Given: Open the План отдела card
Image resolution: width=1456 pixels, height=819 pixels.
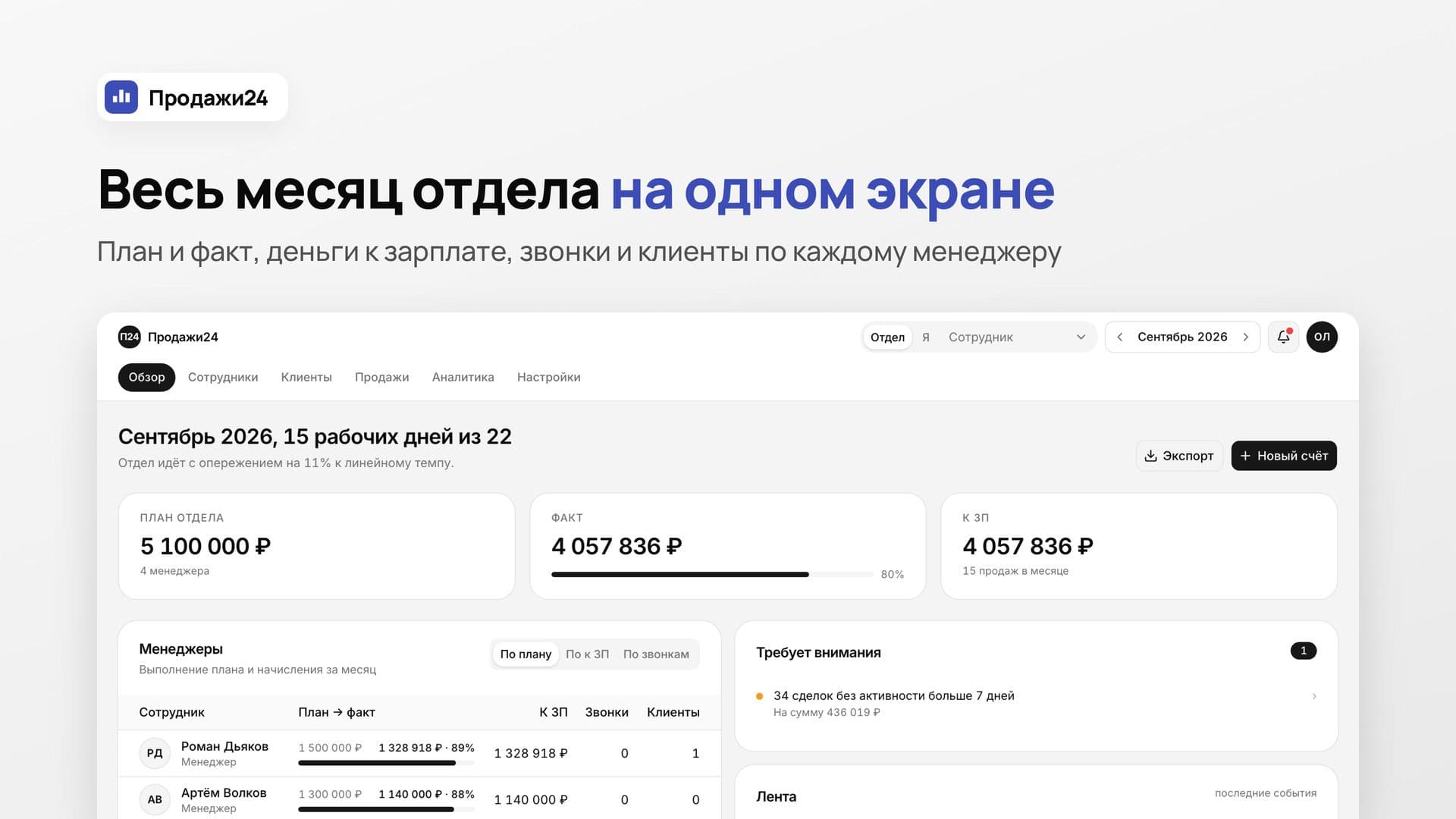Looking at the screenshot, I should pyautogui.click(x=317, y=546).
